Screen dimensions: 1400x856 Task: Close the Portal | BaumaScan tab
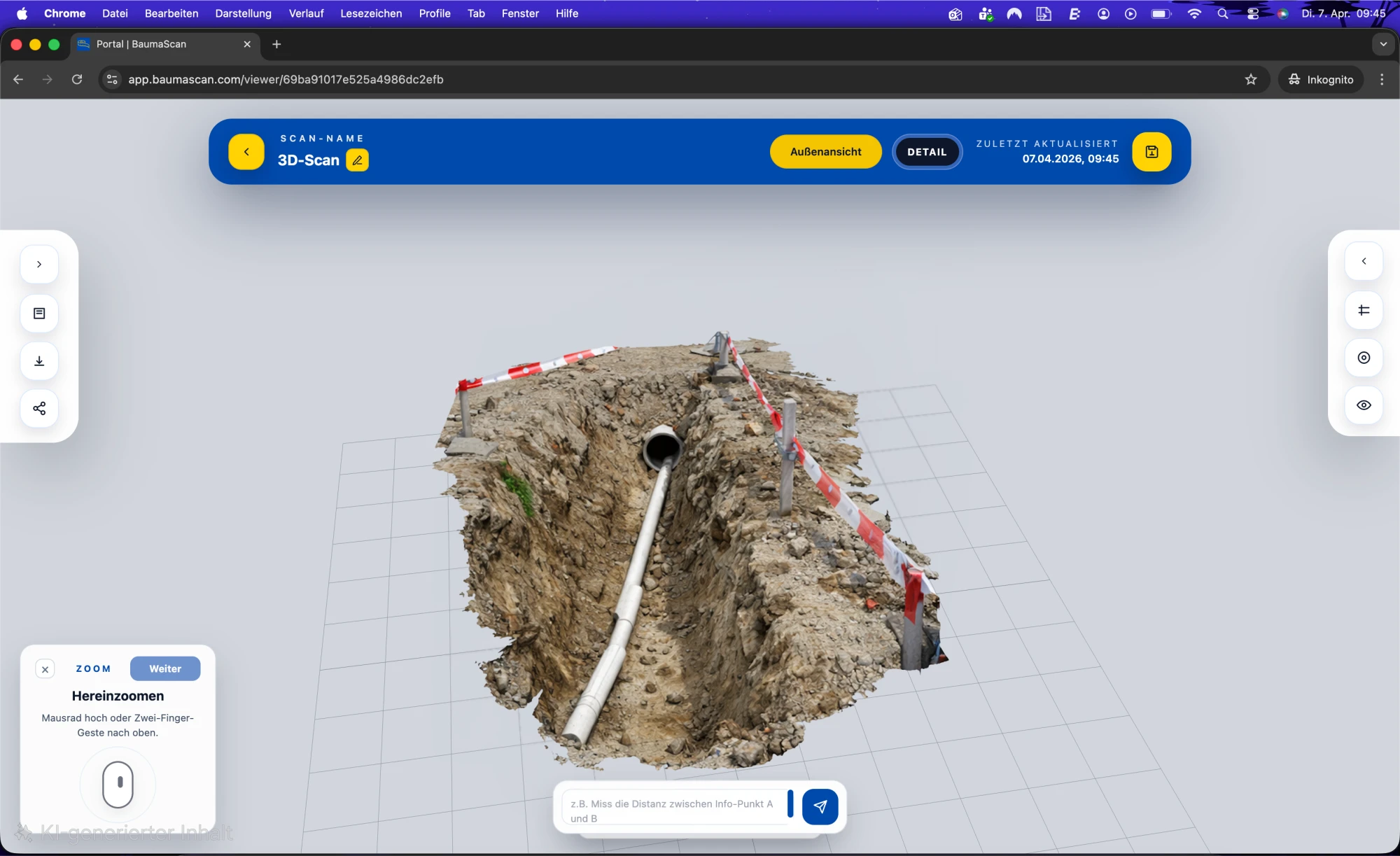[247, 44]
